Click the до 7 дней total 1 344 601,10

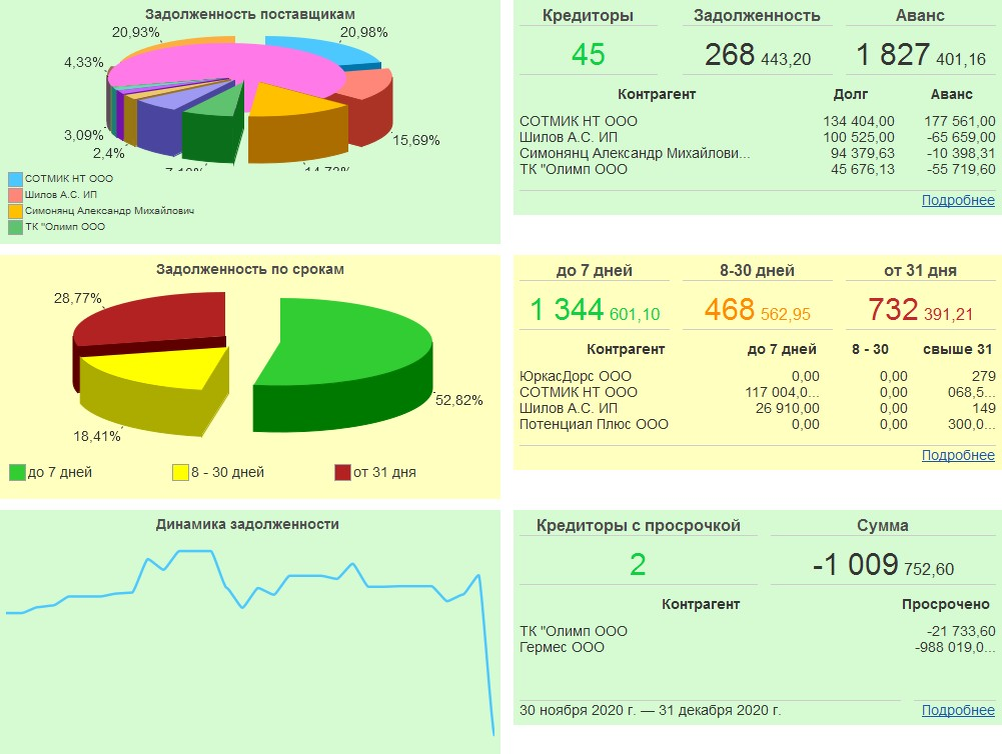coord(595,310)
